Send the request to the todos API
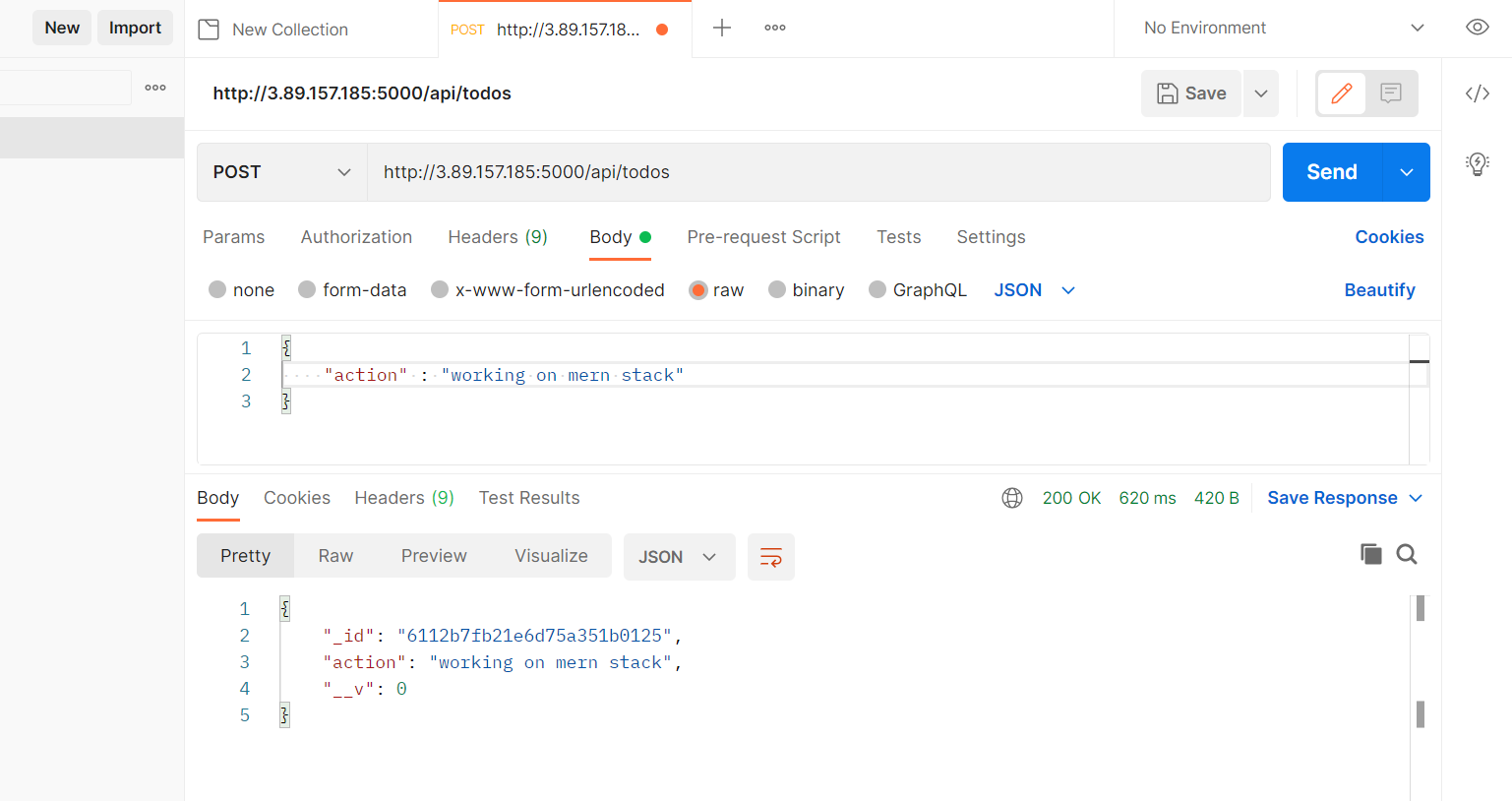Screen dimensions: 1512x801 tap(1330, 171)
